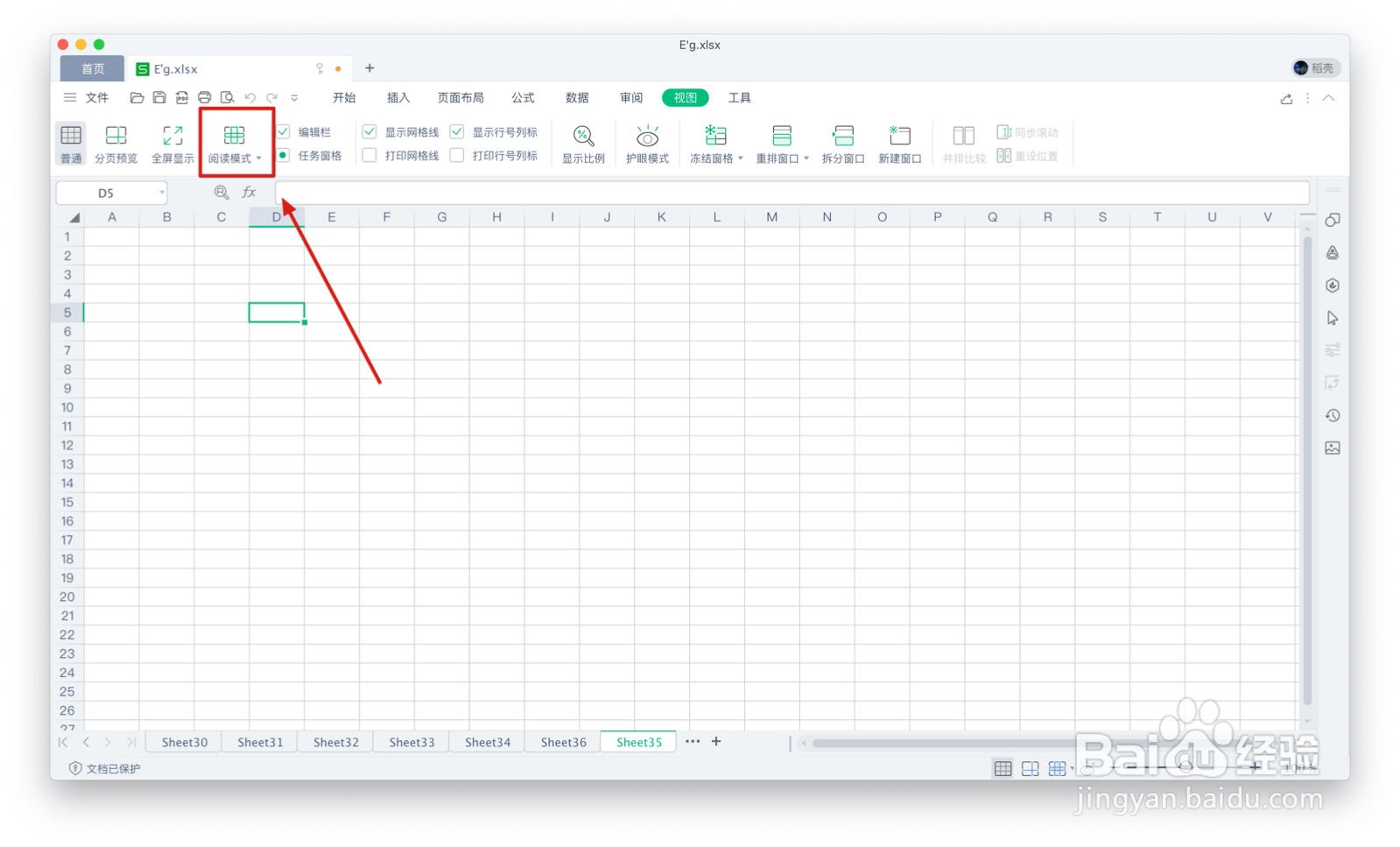Screen dimensions: 1400x847
Task: Open the 工具 Tools ribbon tab
Action: point(740,98)
